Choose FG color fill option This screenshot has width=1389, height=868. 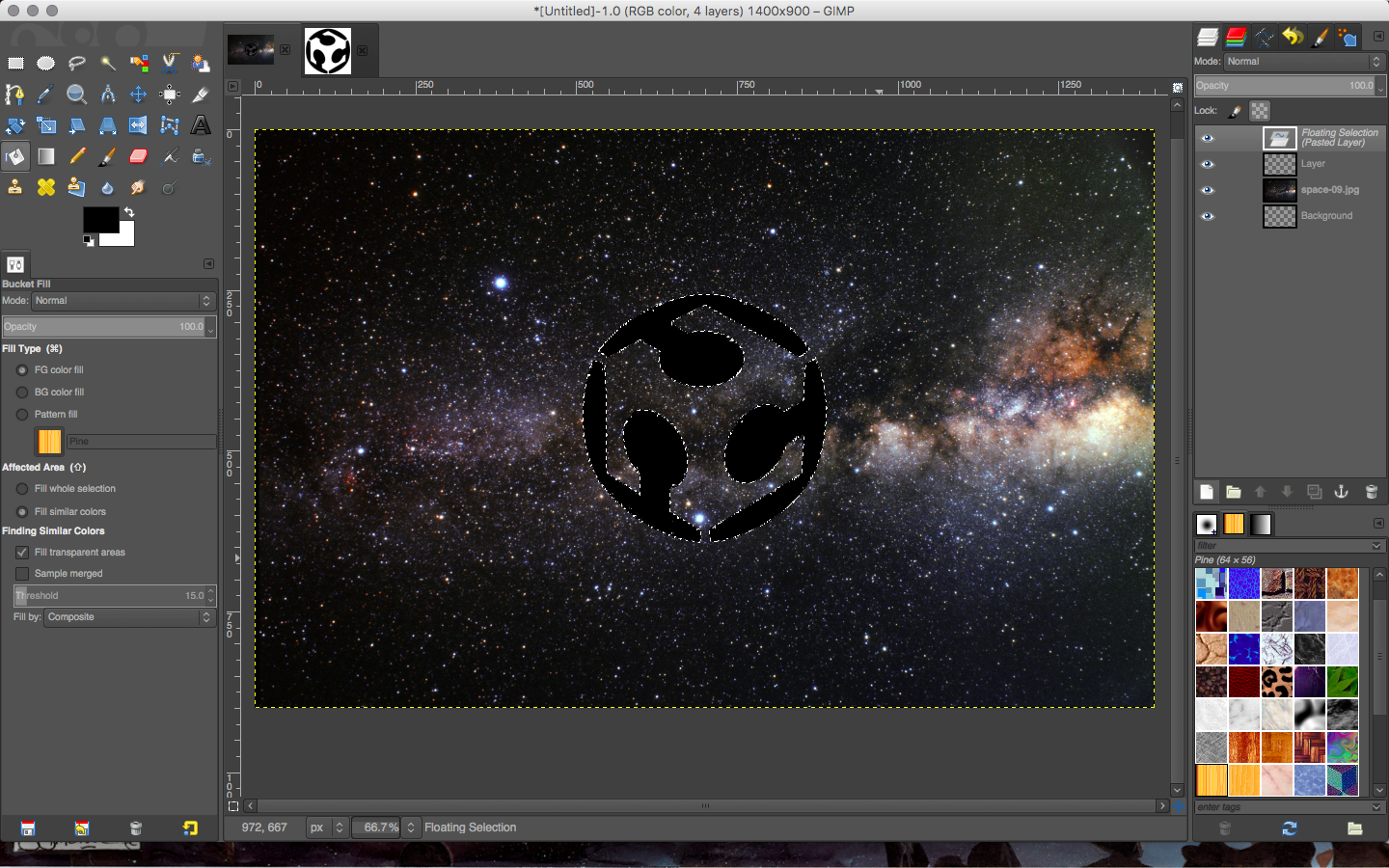tap(22, 370)
